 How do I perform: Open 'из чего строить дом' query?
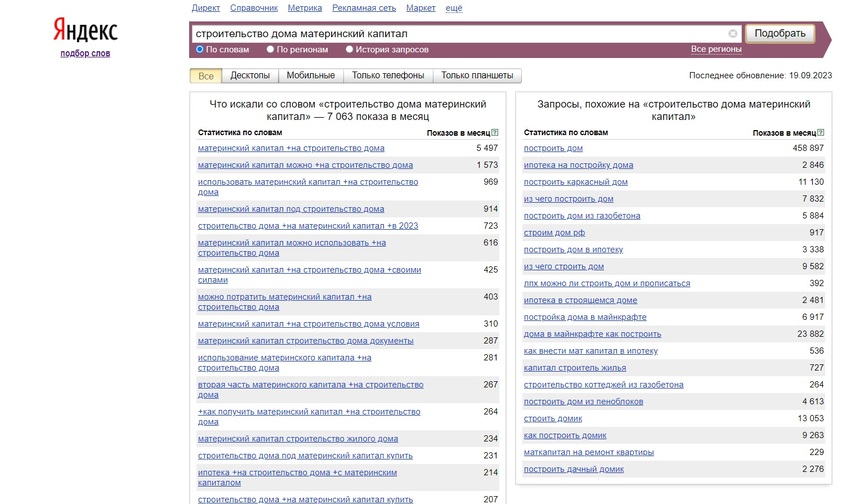click(564, 266)
